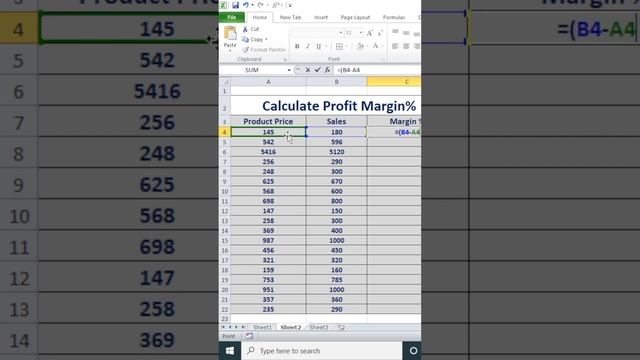Toggle Italic formatting
640x360 pixels.
[x=308, y=47]
